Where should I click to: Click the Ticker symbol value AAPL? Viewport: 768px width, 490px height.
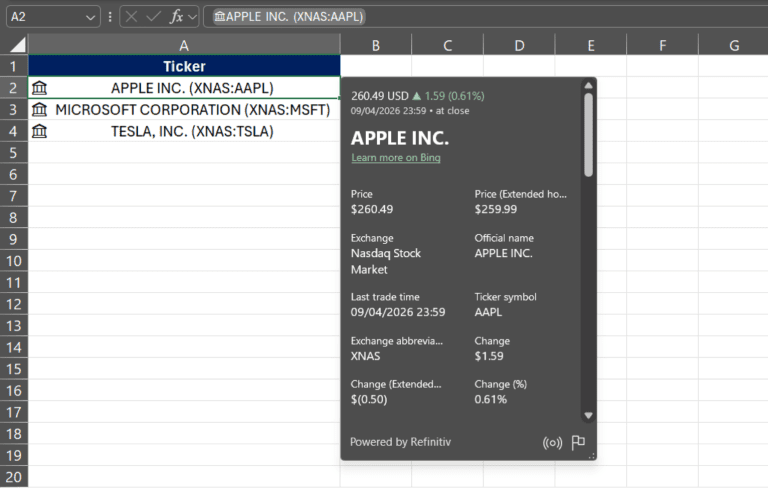[488, 312]
